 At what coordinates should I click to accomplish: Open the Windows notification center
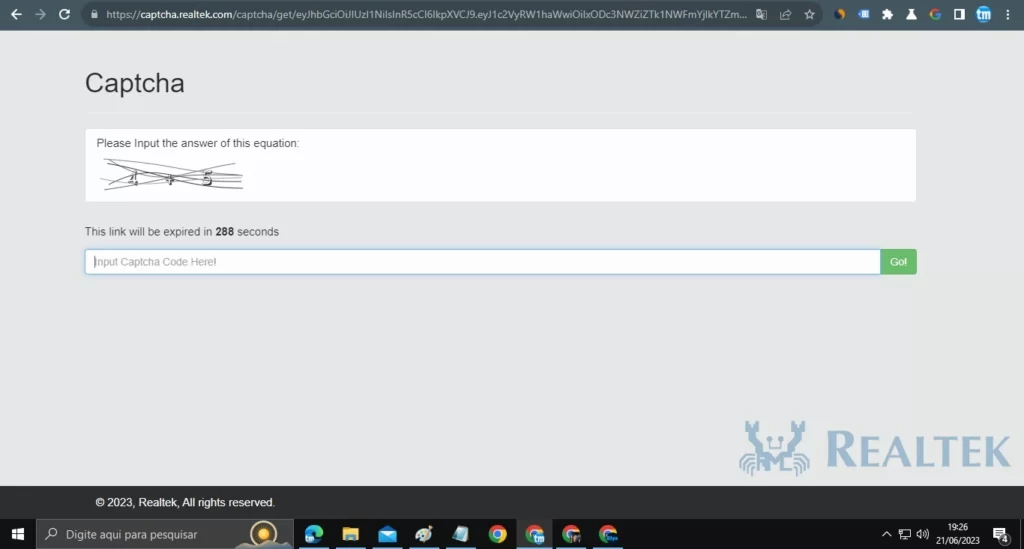click(x=1000, y=535)
